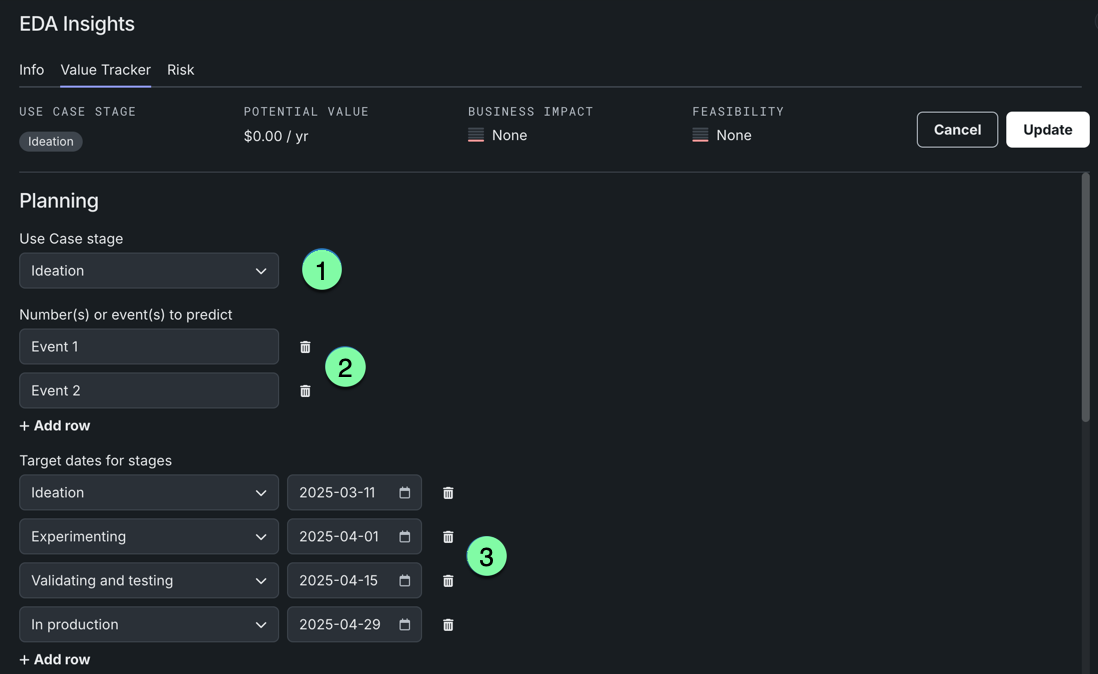Click the Update button
1098x674 pixels.
click(1047, 130)
